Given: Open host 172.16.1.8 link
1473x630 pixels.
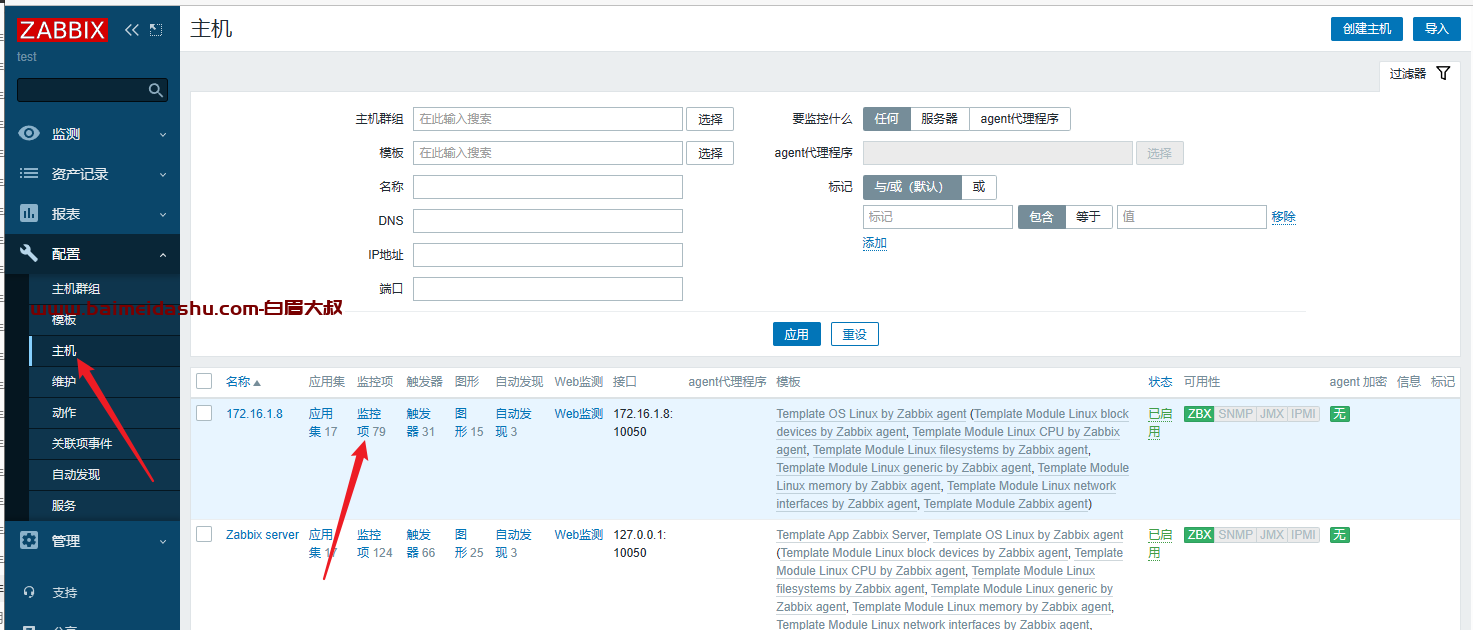Looking at the screenshot, I should tap(254, 414).
